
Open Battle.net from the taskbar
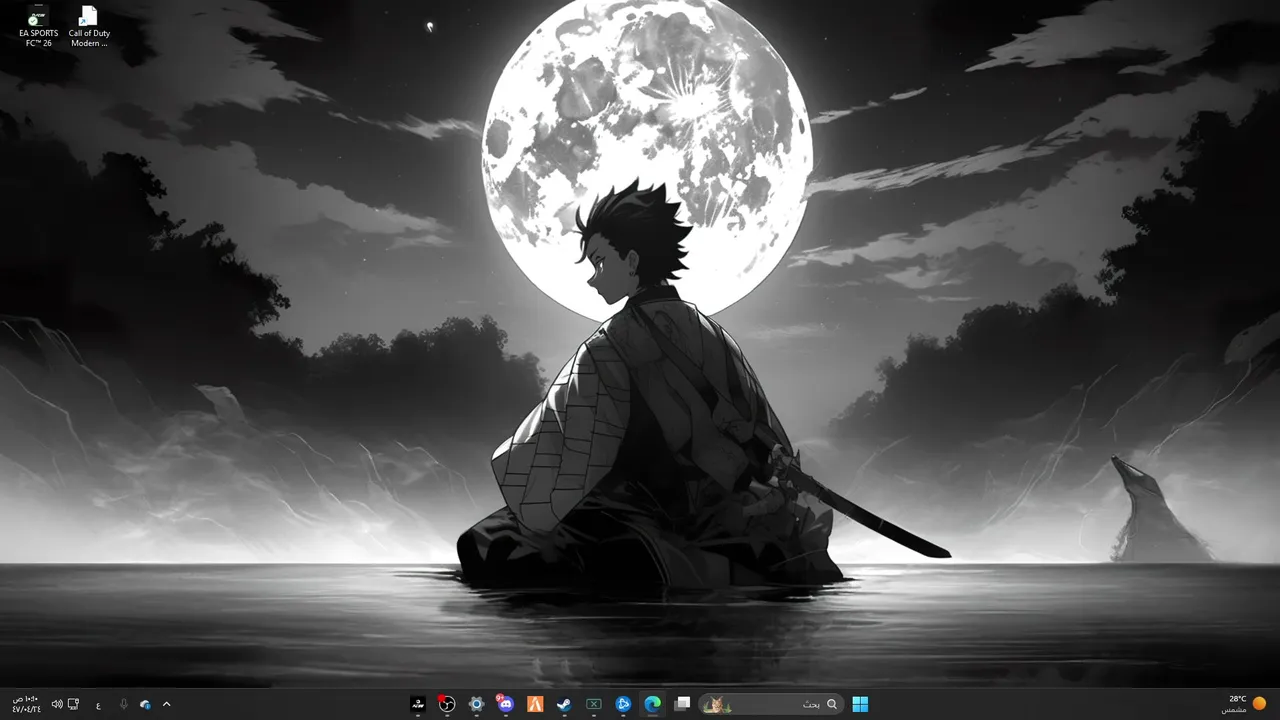623,704
